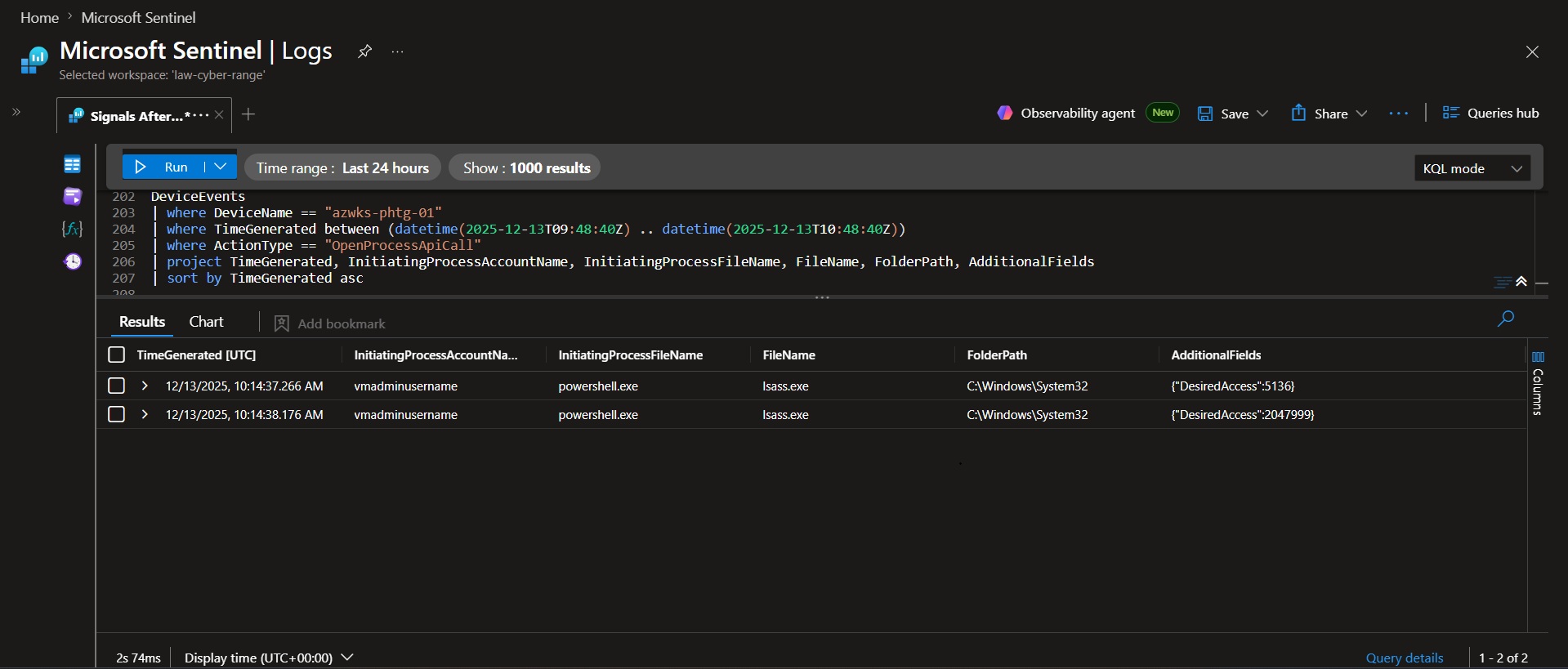1568x669 pixels.
Task: Open the Columns side panel
Action: click(1538, 383)
